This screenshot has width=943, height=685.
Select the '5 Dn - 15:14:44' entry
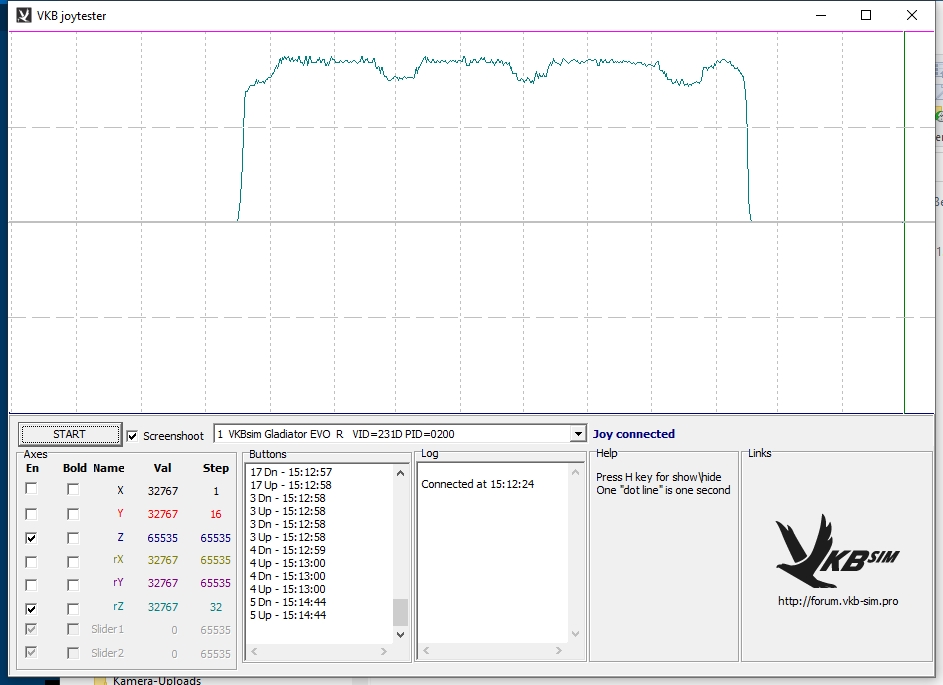(287, 602)
